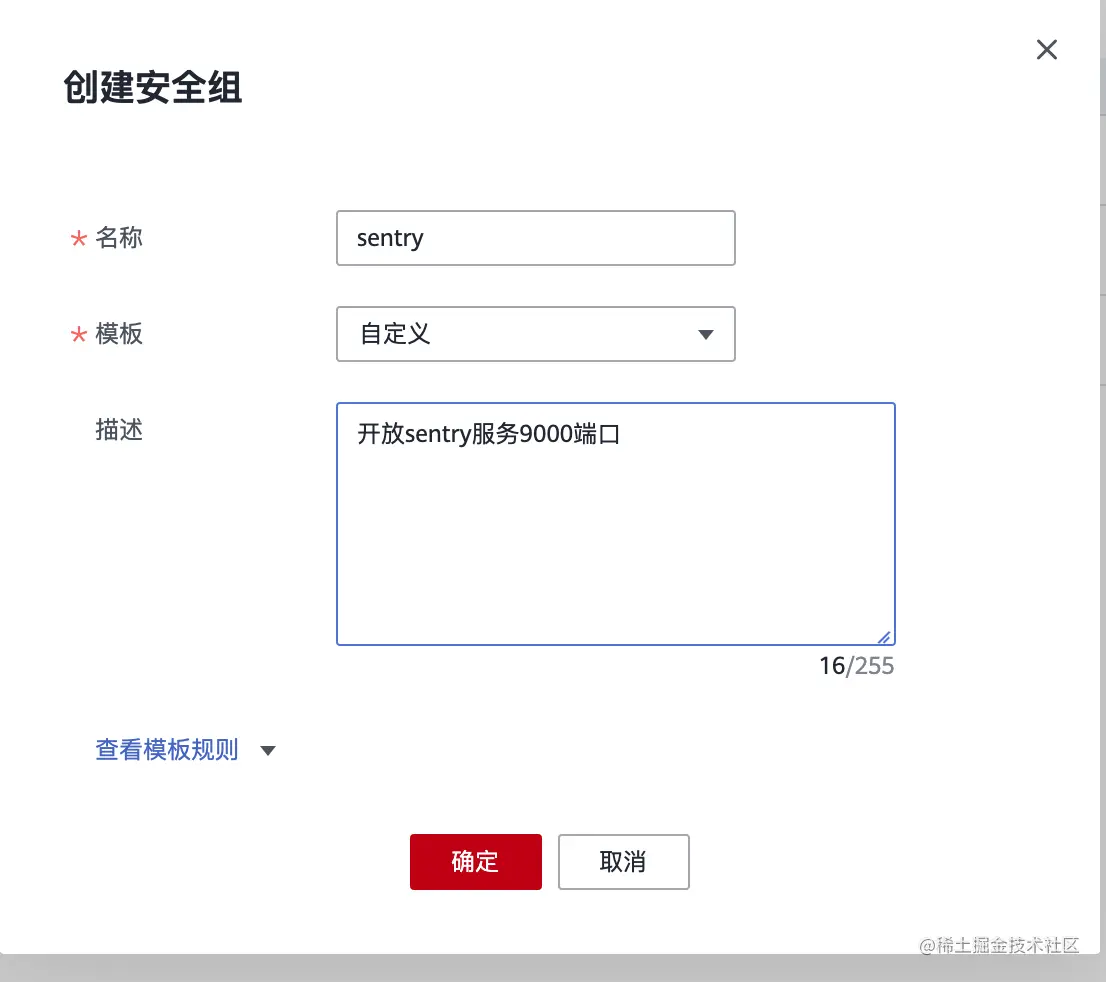Cancel using the 取消 button
The width and height of the screenshot is (1106, 982).
coord(624,861)
